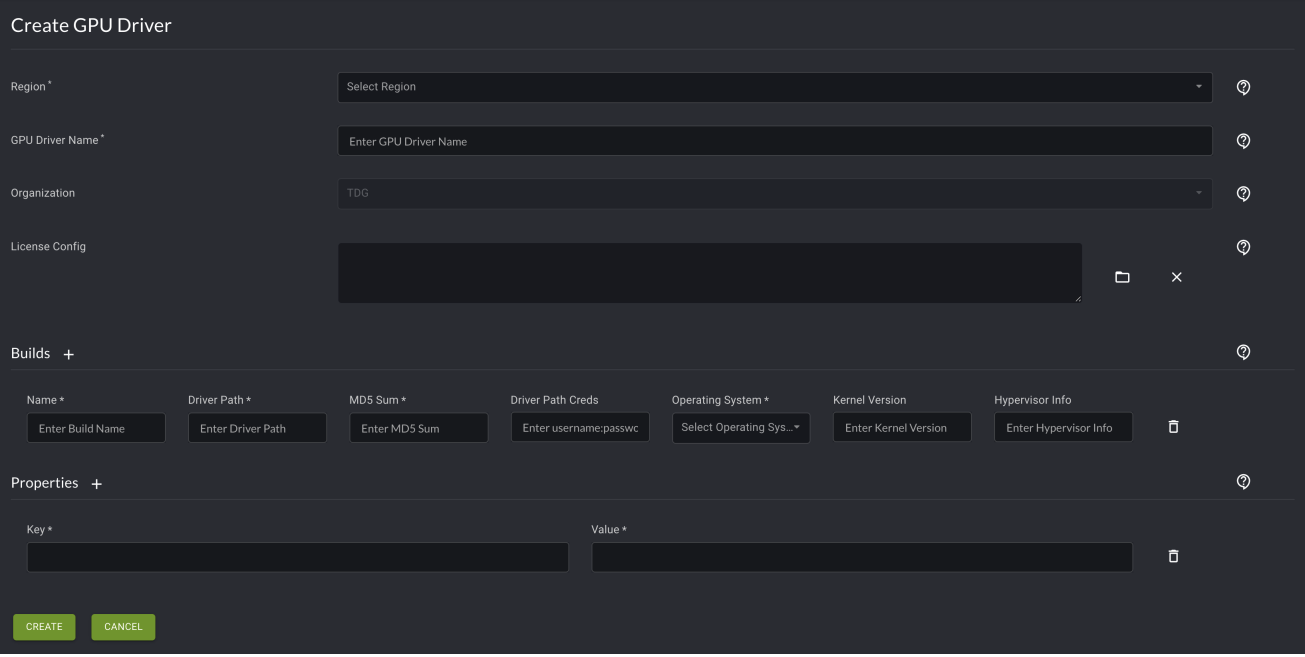The width and height of the screenshot is (1305, 657).
Task: Delete the build row using trash icon
Action: (x=1173, y=427)
